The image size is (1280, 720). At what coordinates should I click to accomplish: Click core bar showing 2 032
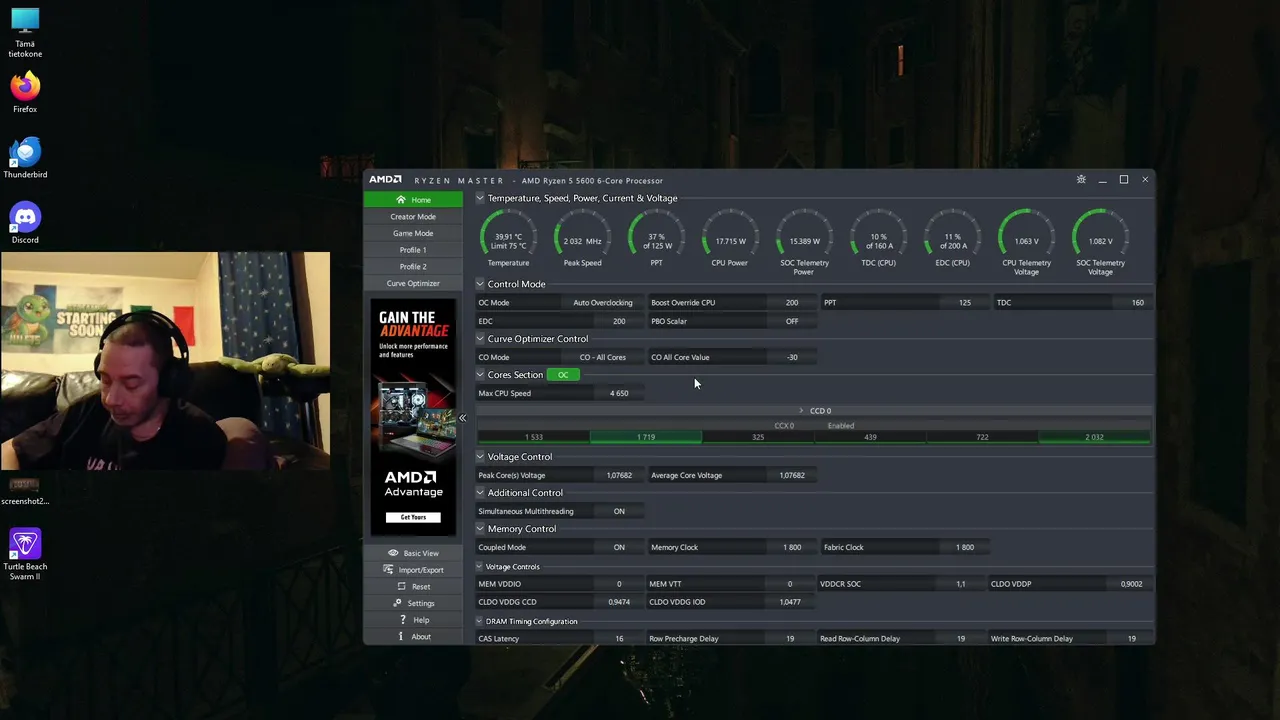(1094, 437)
